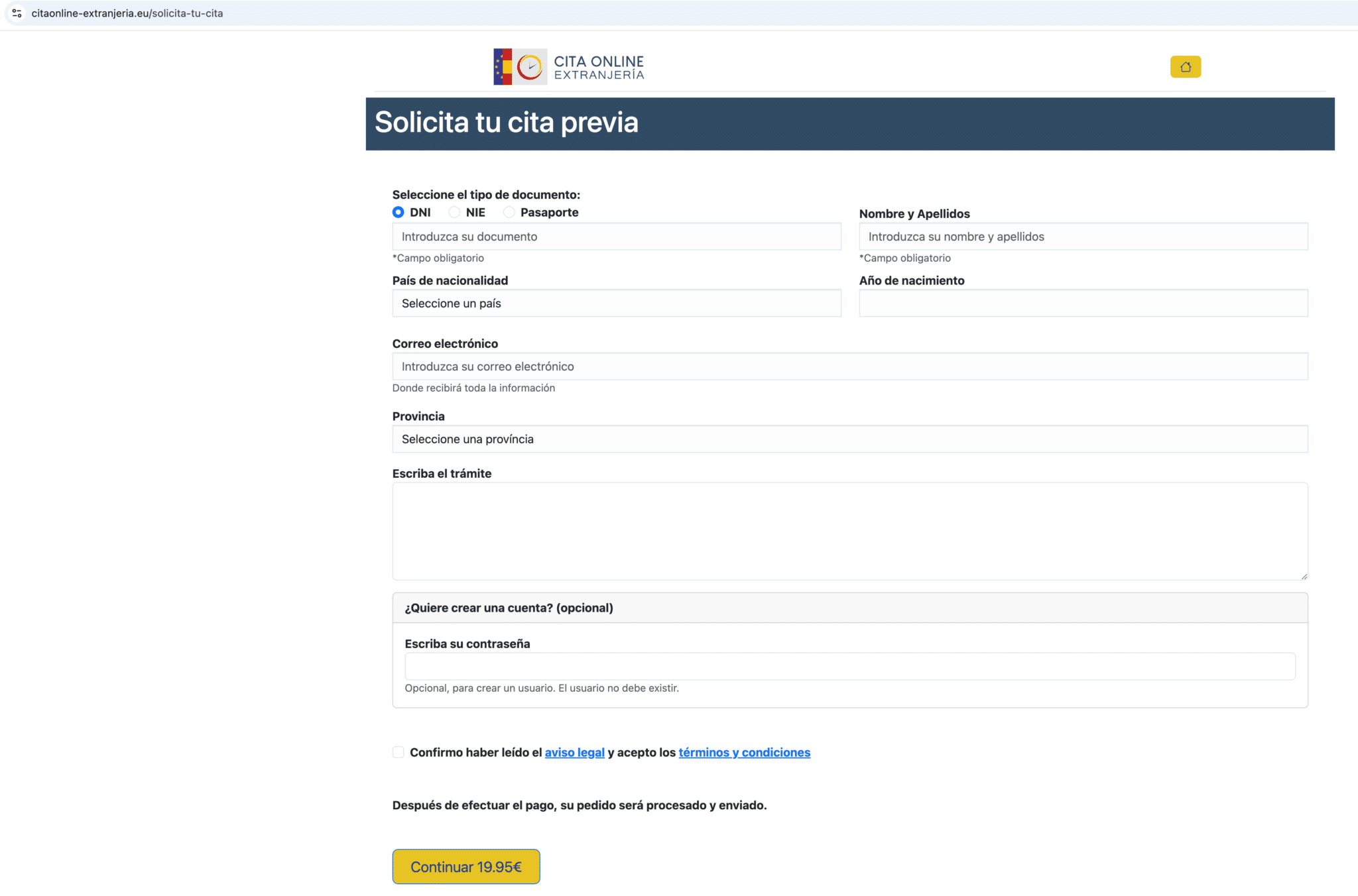The width and height of the screenshot is (1358, 896).
Task: Select the DNI radio button
Action: (x=398, y=212)
